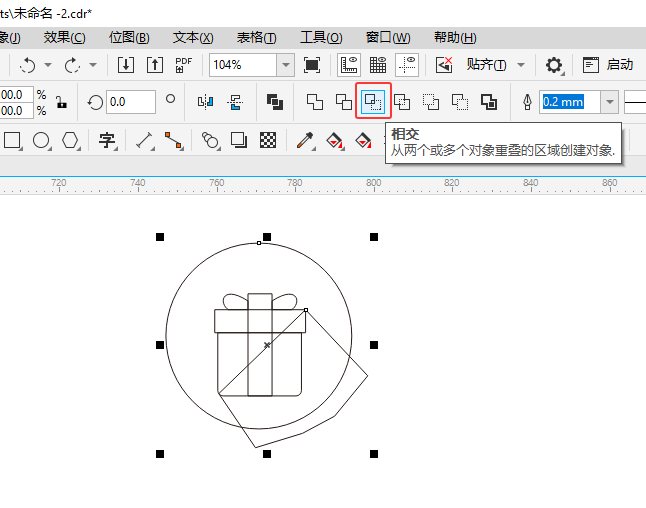Select the Text (字) tool

[x=107, y=140]
